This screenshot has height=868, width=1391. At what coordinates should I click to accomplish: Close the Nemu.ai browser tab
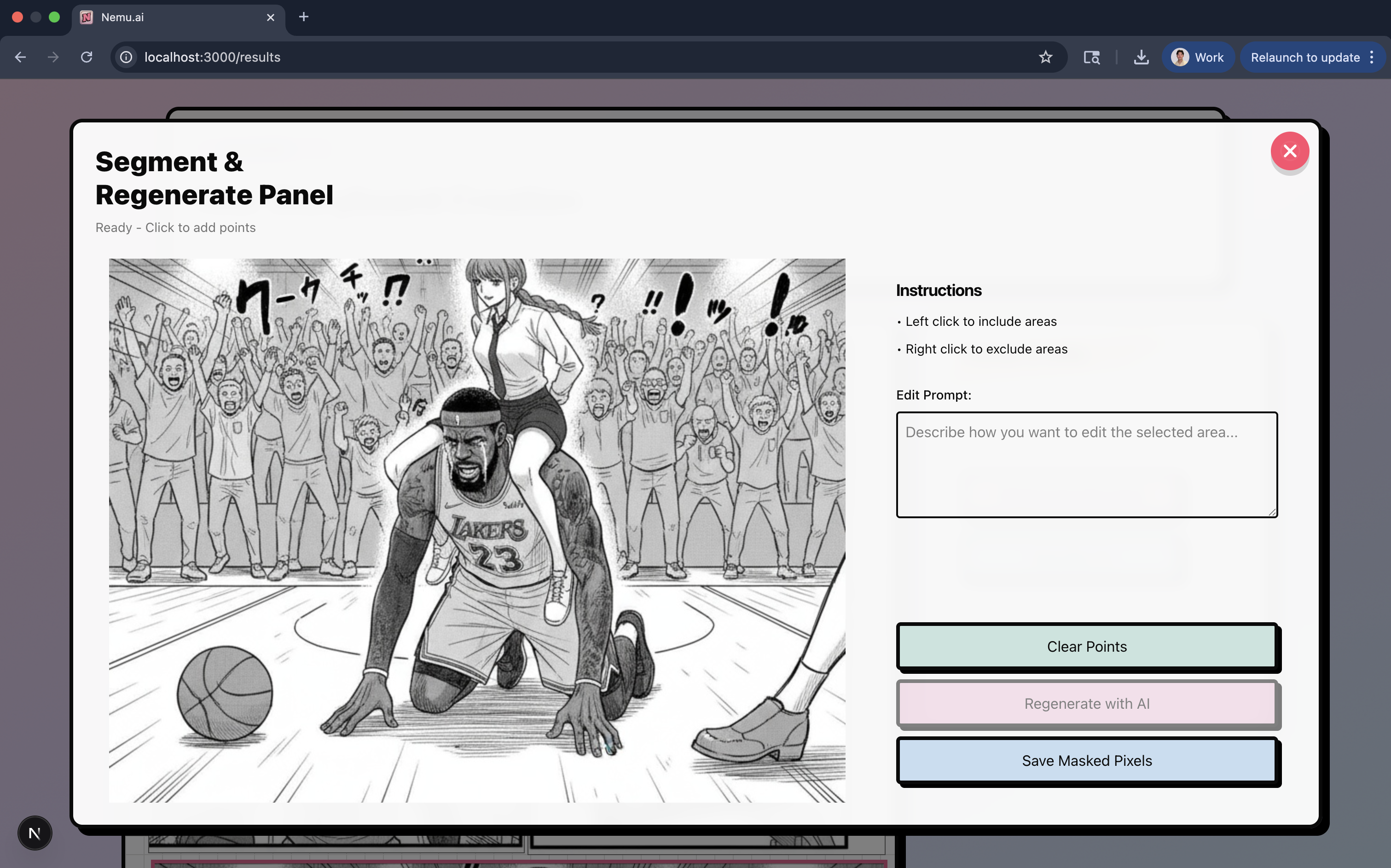[x=270, y=17]
